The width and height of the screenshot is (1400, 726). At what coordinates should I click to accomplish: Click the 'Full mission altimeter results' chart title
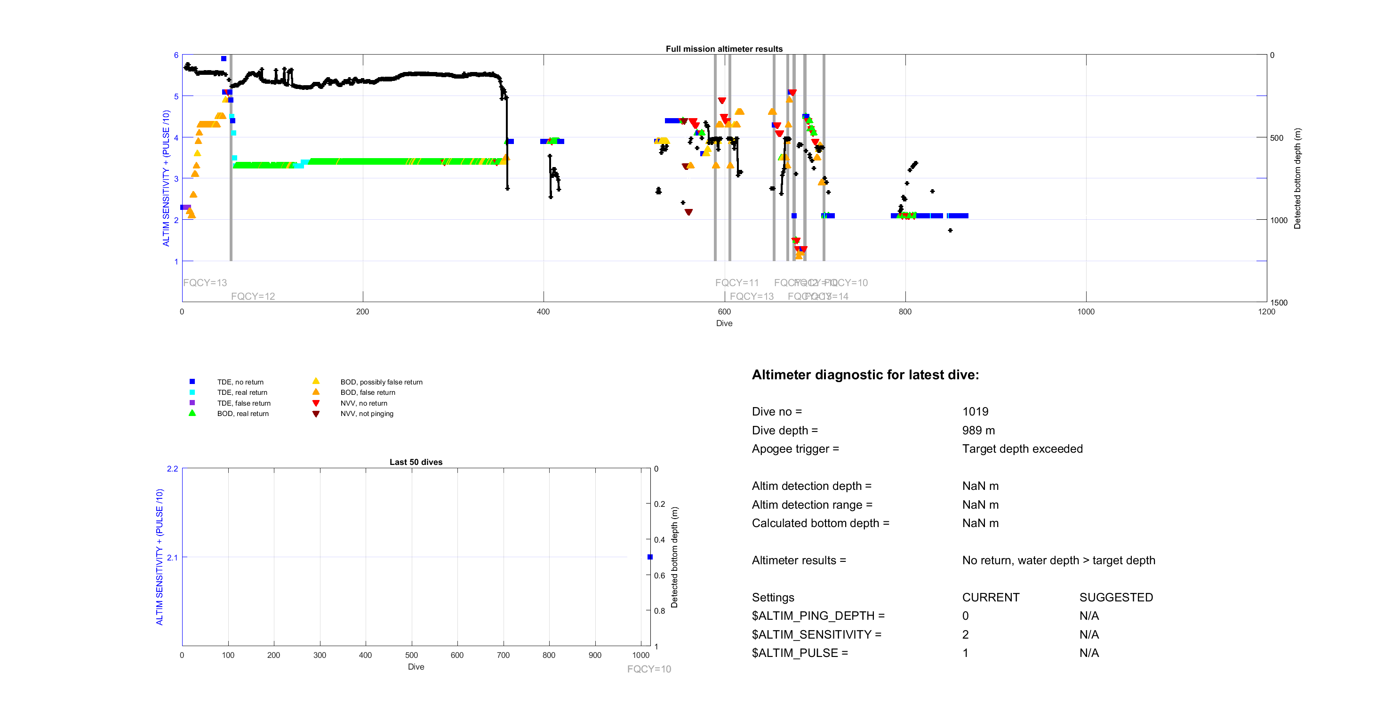coord(724,49)
